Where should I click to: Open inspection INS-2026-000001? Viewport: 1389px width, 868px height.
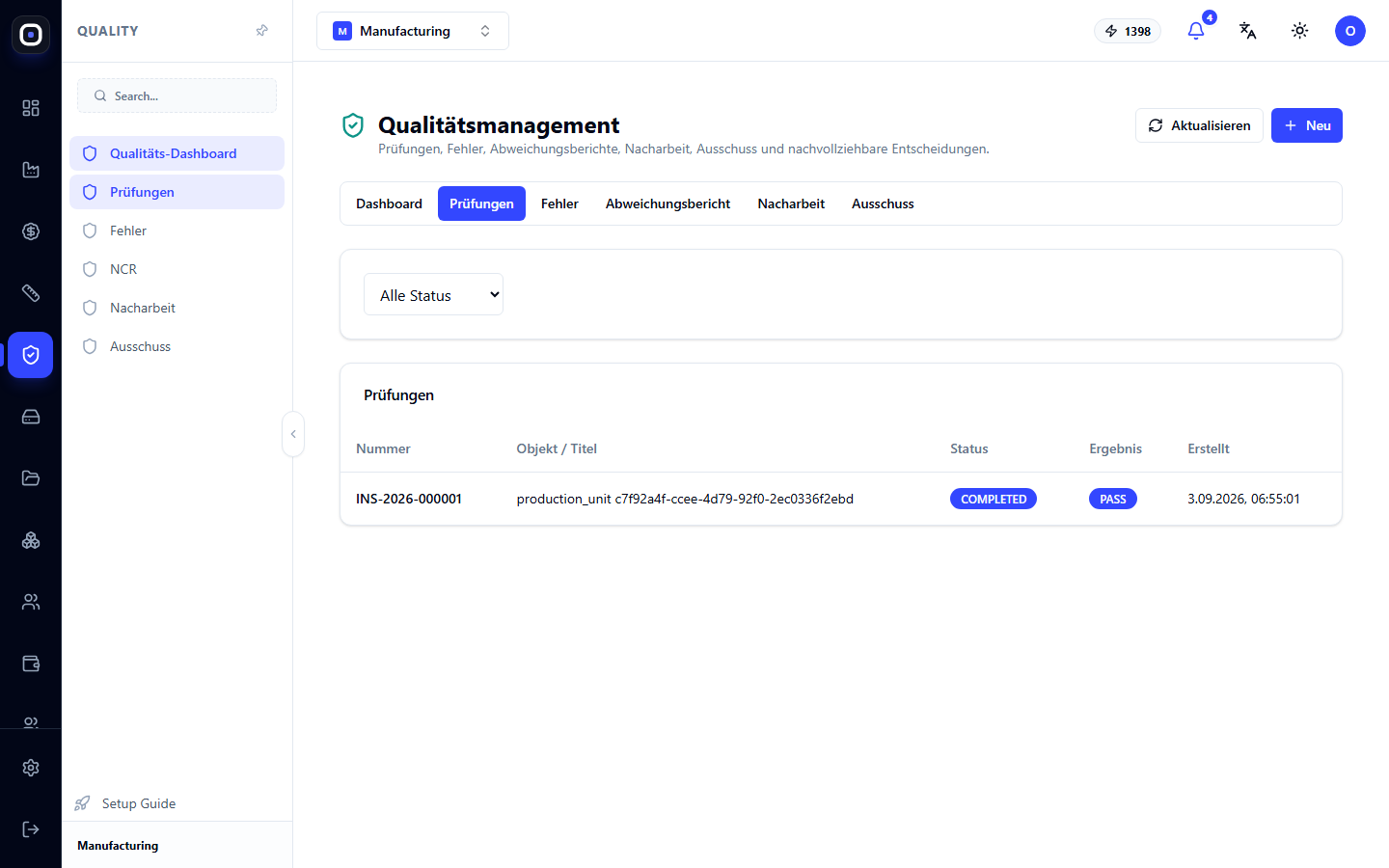click(x=840, y=499)
